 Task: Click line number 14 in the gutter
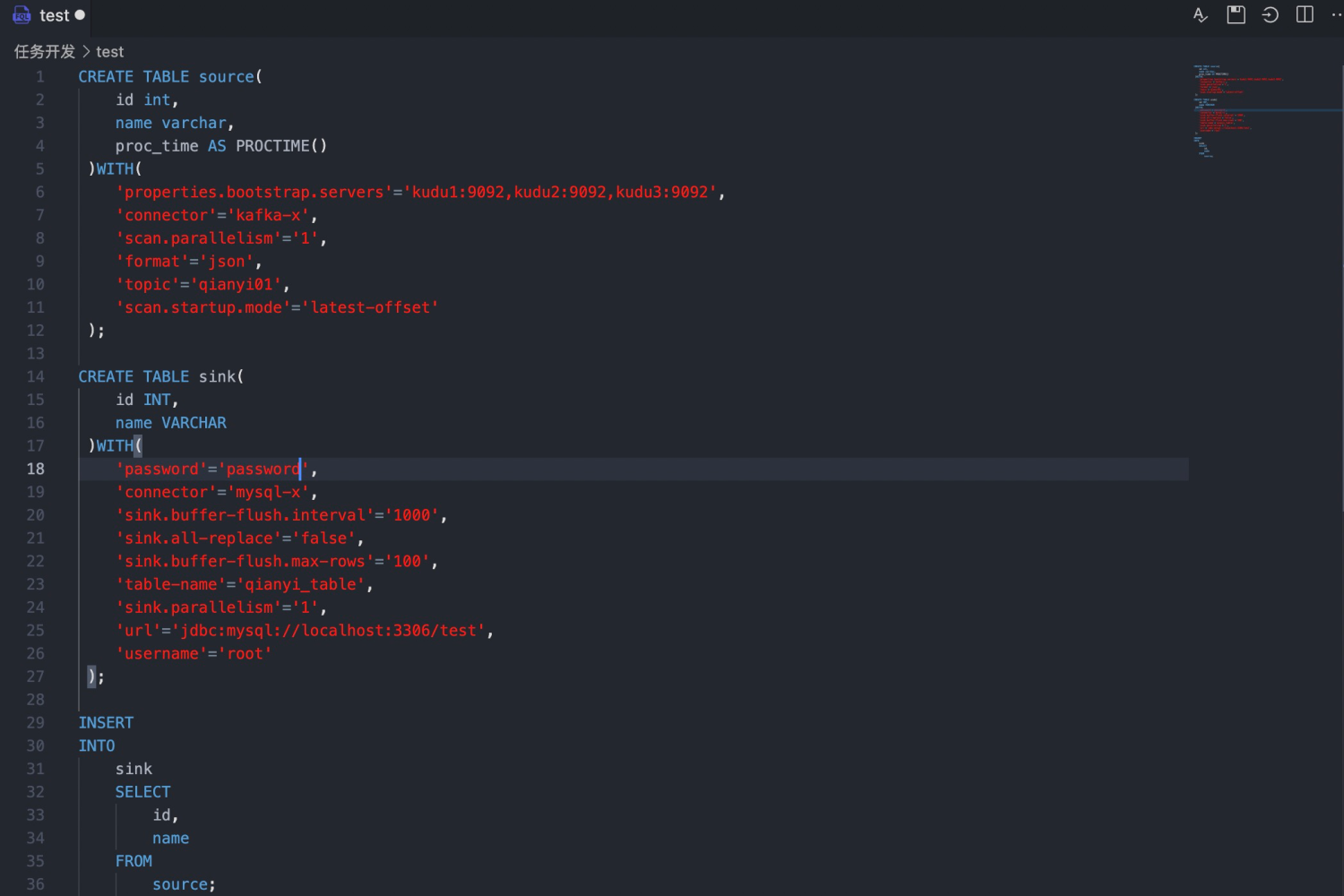[35, 376]
